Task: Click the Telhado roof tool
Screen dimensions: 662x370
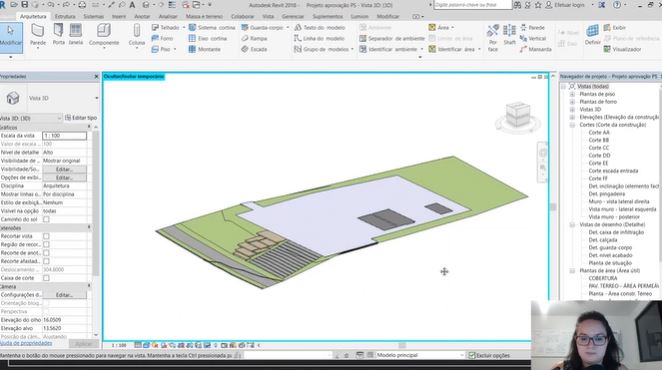Action: click(166, 27)
